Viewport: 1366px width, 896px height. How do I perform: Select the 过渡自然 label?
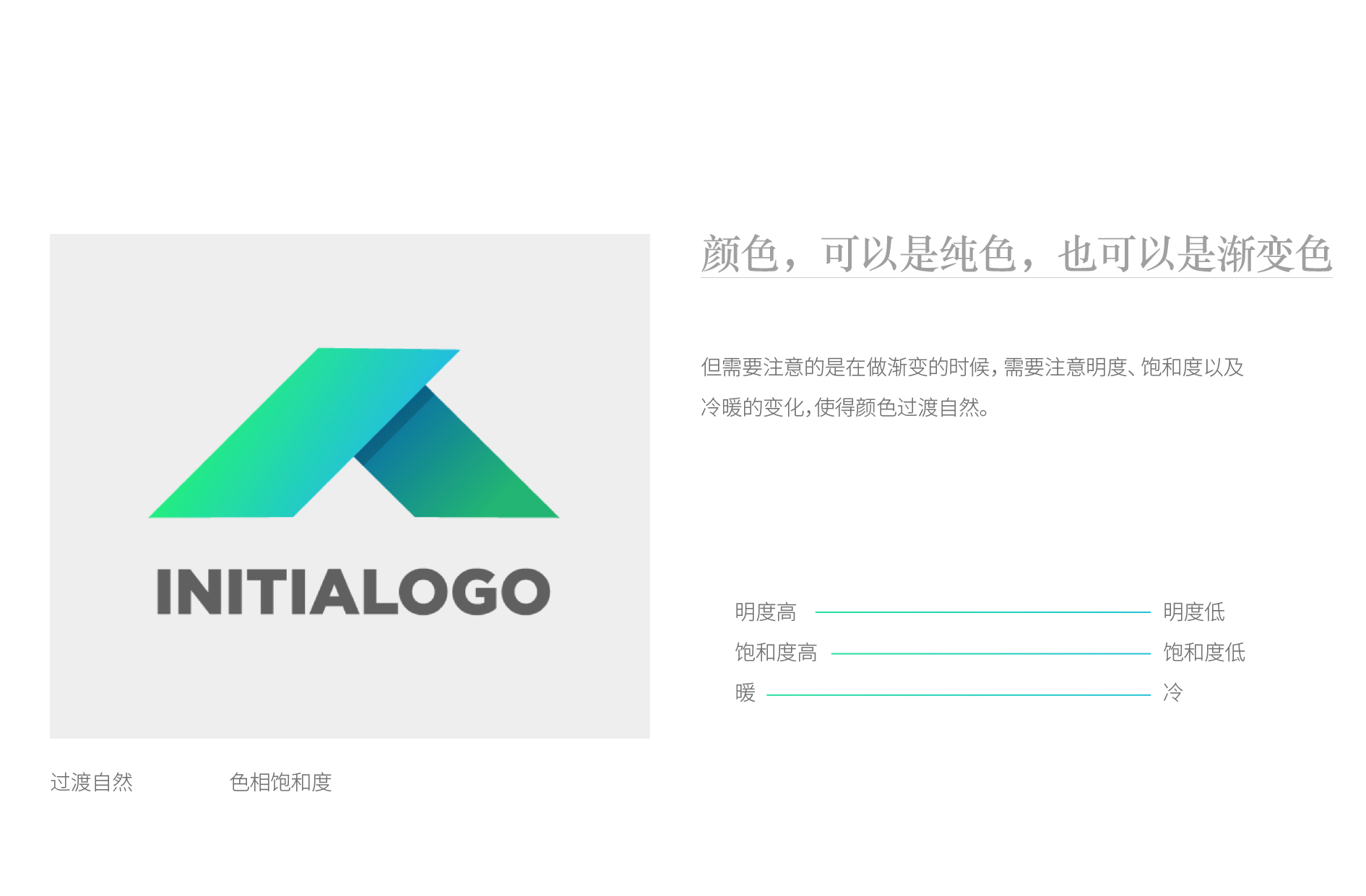click(x=92, y=782)
